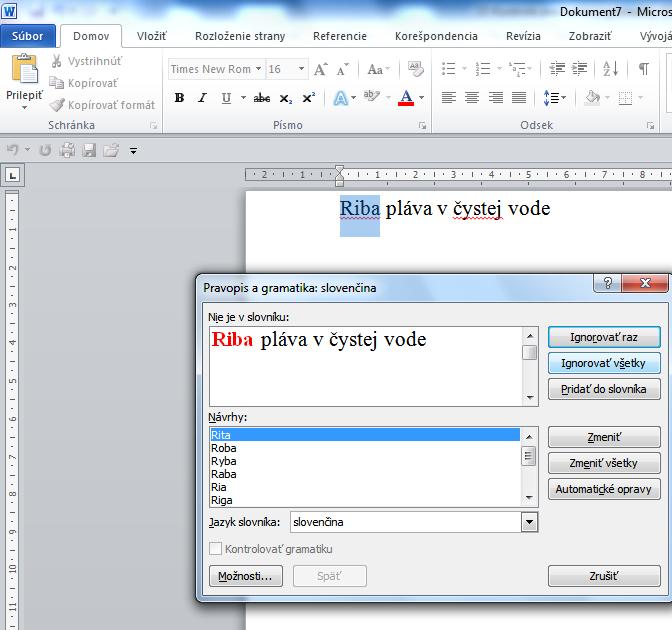
Task: Click the Save floppy disk icon
Action: (89, 150)
